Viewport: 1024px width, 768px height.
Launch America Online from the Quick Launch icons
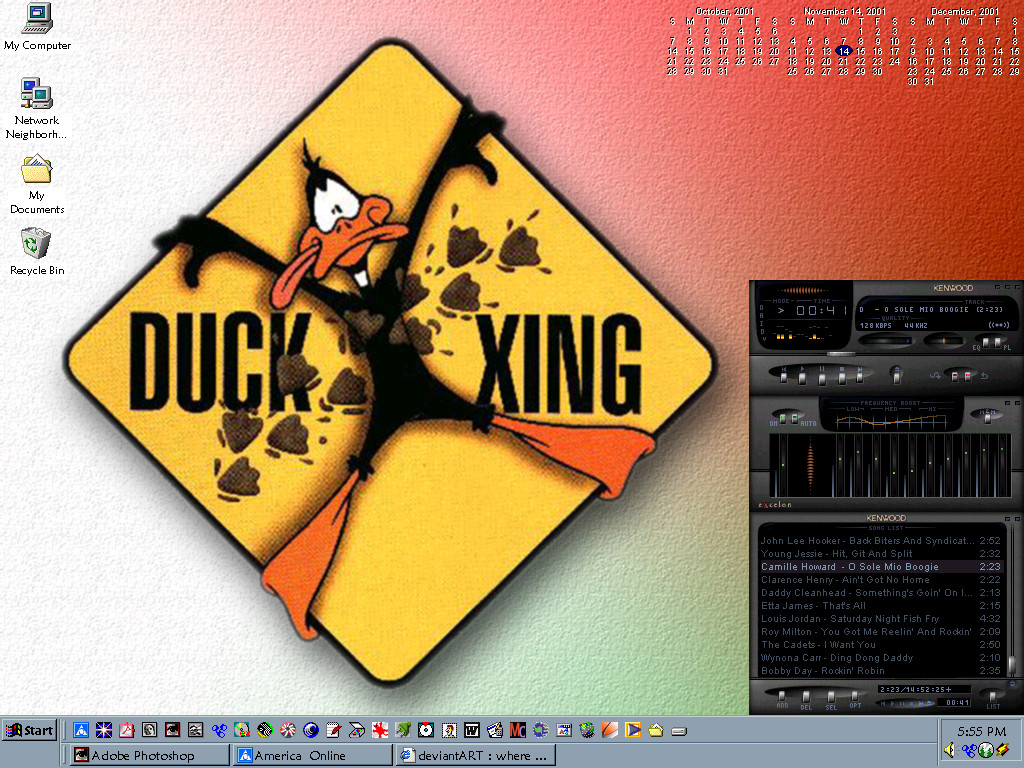tap(81, 729)
